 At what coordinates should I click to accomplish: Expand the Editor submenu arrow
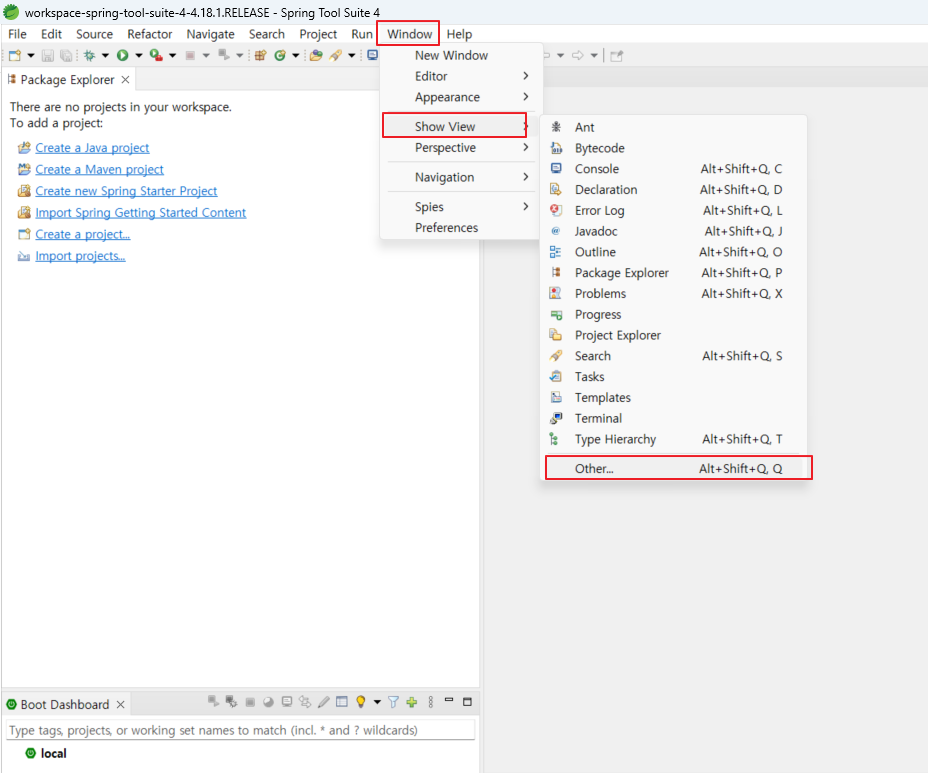[x=526, y=76]
